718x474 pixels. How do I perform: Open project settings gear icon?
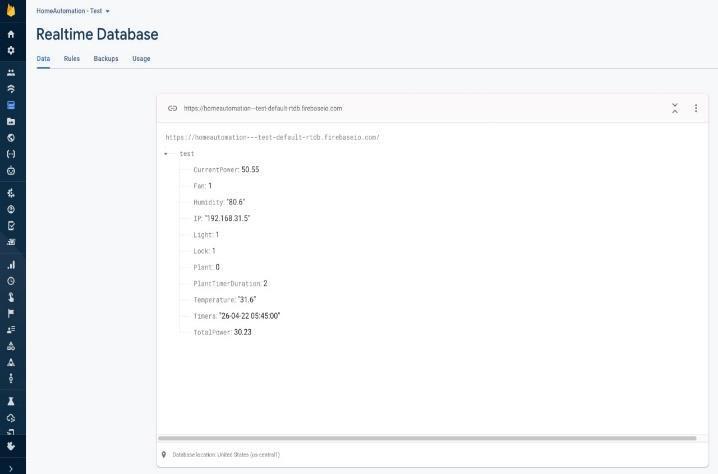point(11,50)
